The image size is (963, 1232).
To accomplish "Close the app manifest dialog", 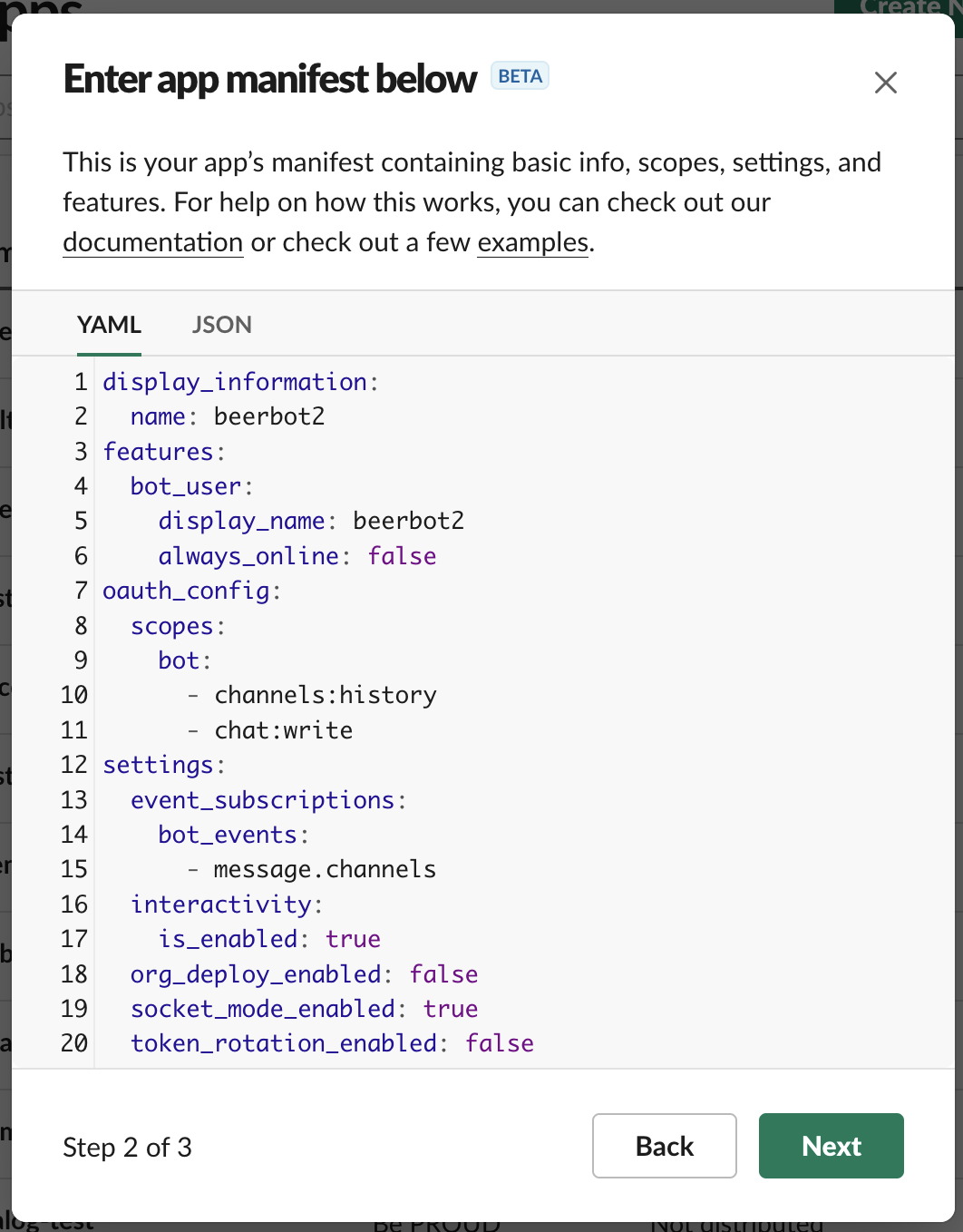I will tap(885, 83).
